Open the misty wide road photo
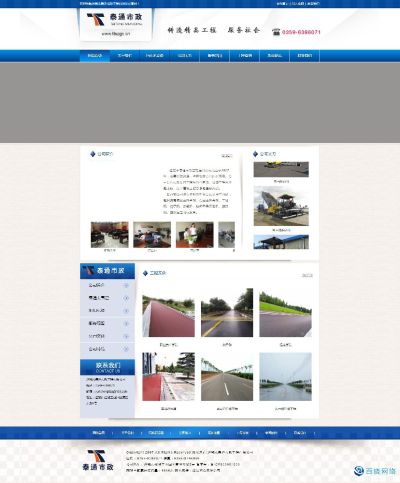 pos(286,377)
